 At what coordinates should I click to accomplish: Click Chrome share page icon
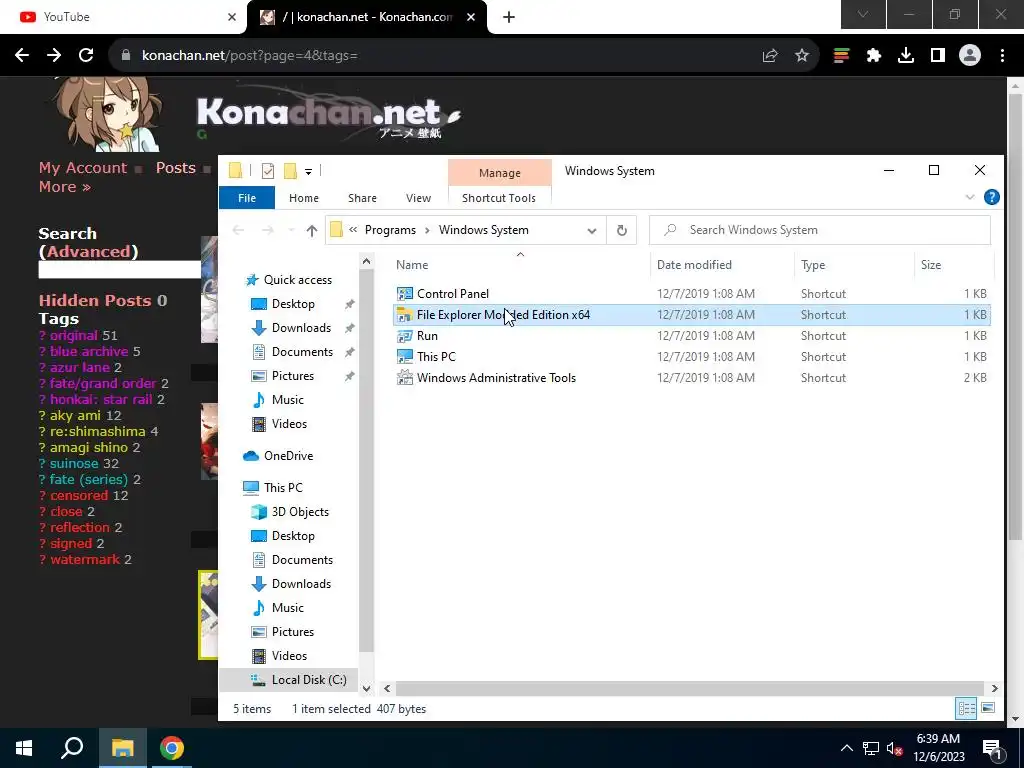(770, 56)
